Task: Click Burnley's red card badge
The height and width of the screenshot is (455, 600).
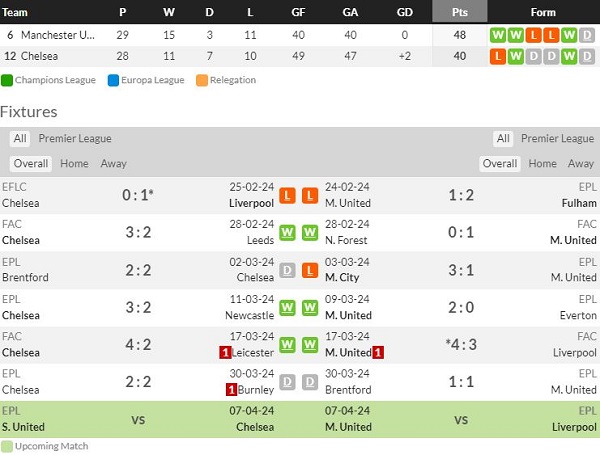Action: coord(231,389)
